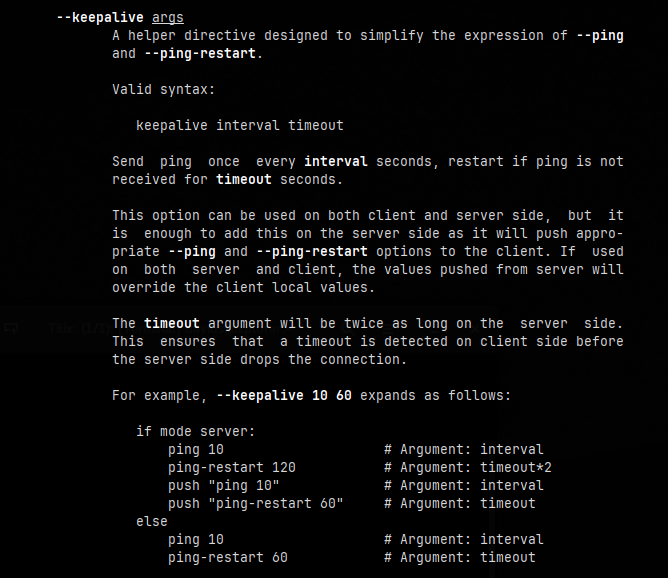Click the bold '--keepalive 10 60' example
This screenshot has height=578, width=668.
point(283,395)
